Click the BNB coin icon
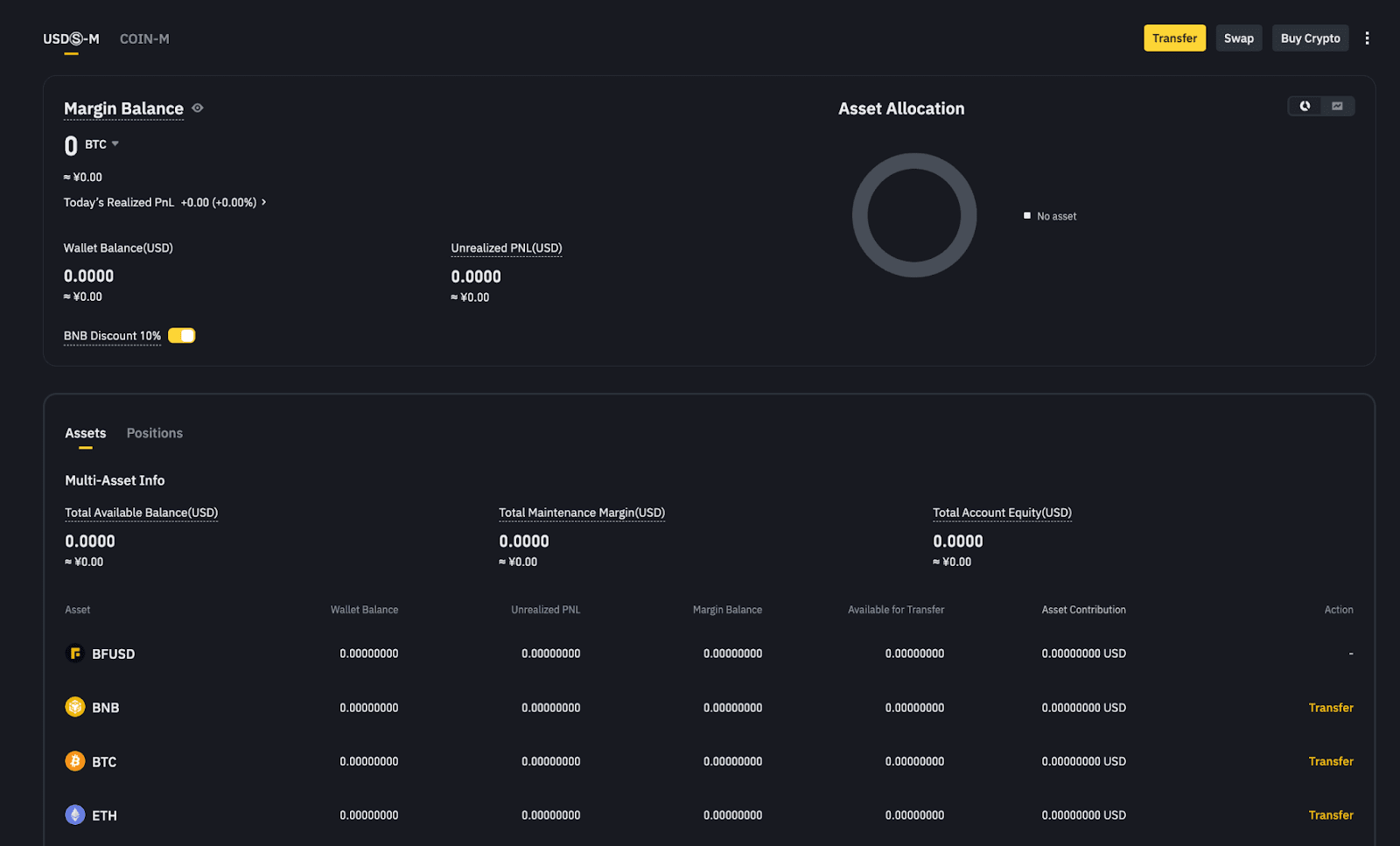 [75, 707]
